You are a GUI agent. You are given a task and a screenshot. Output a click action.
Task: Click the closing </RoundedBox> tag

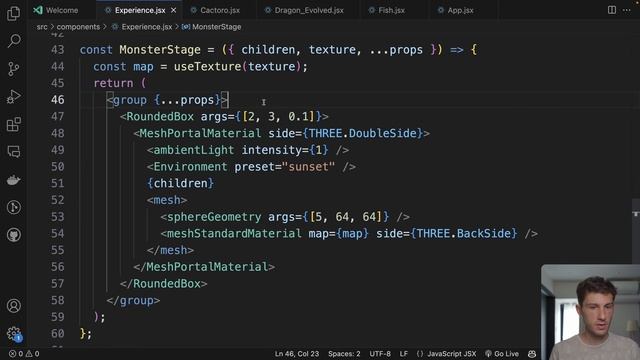click(x=164, y=284)
